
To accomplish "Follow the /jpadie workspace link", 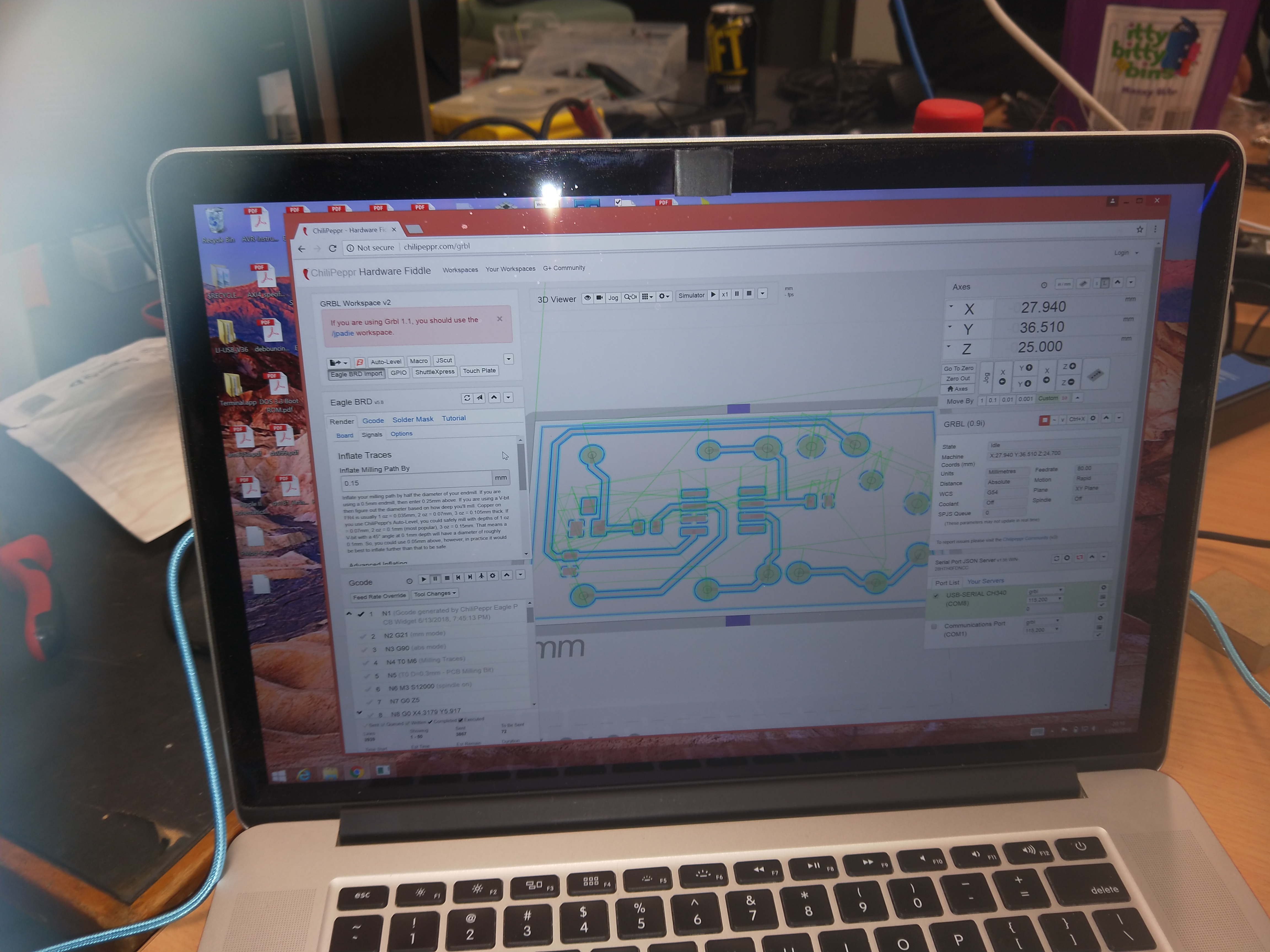I will click(343, 333).
